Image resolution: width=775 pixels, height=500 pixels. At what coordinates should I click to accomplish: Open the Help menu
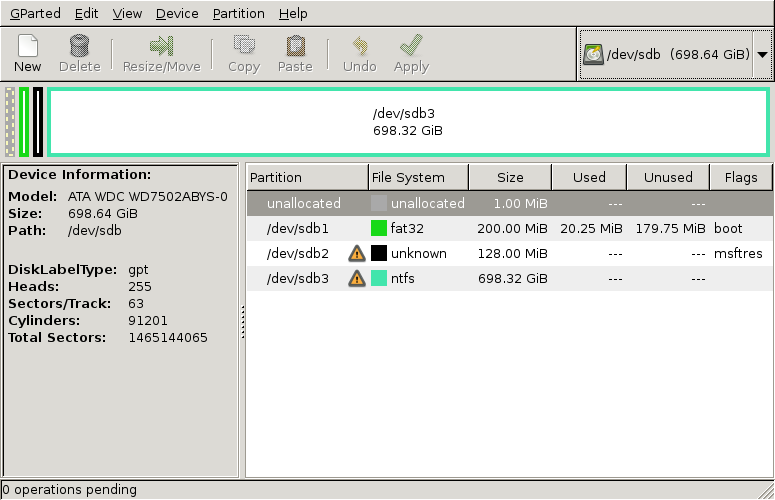point(293,13)
